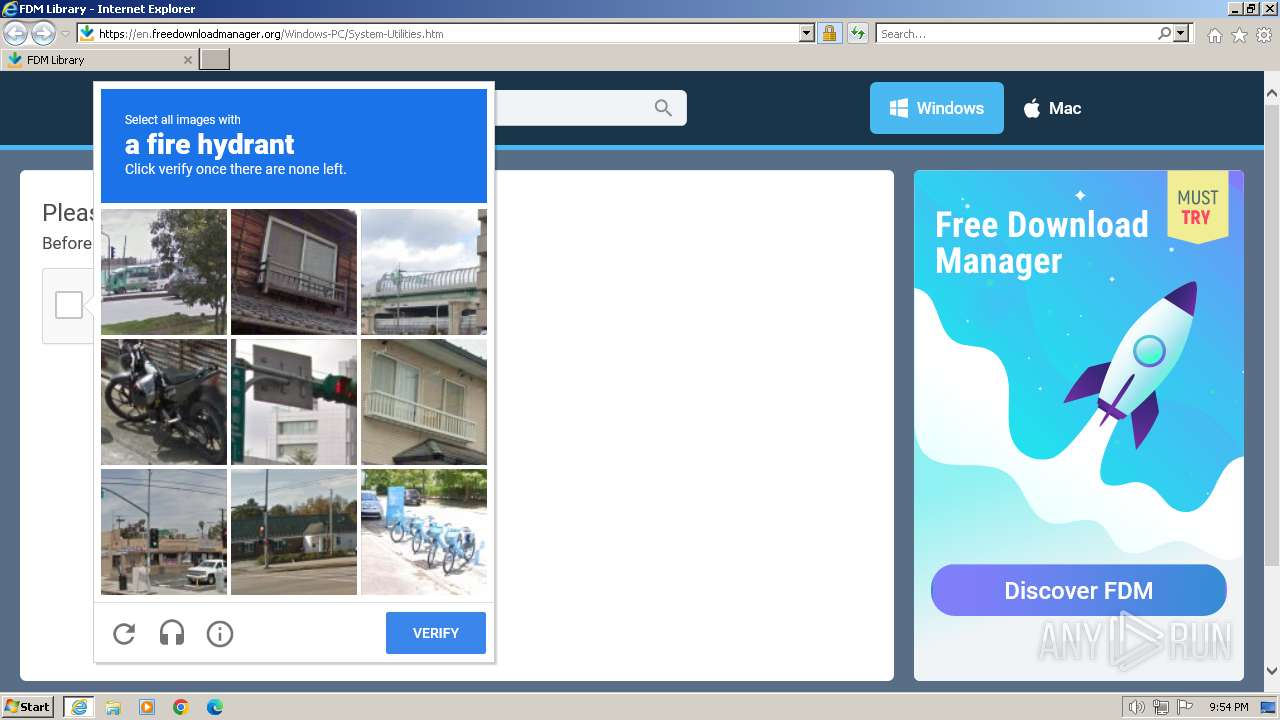Click the IE search box
The height and width of the screenshot is (720, 1280).
coord(1015,34)
